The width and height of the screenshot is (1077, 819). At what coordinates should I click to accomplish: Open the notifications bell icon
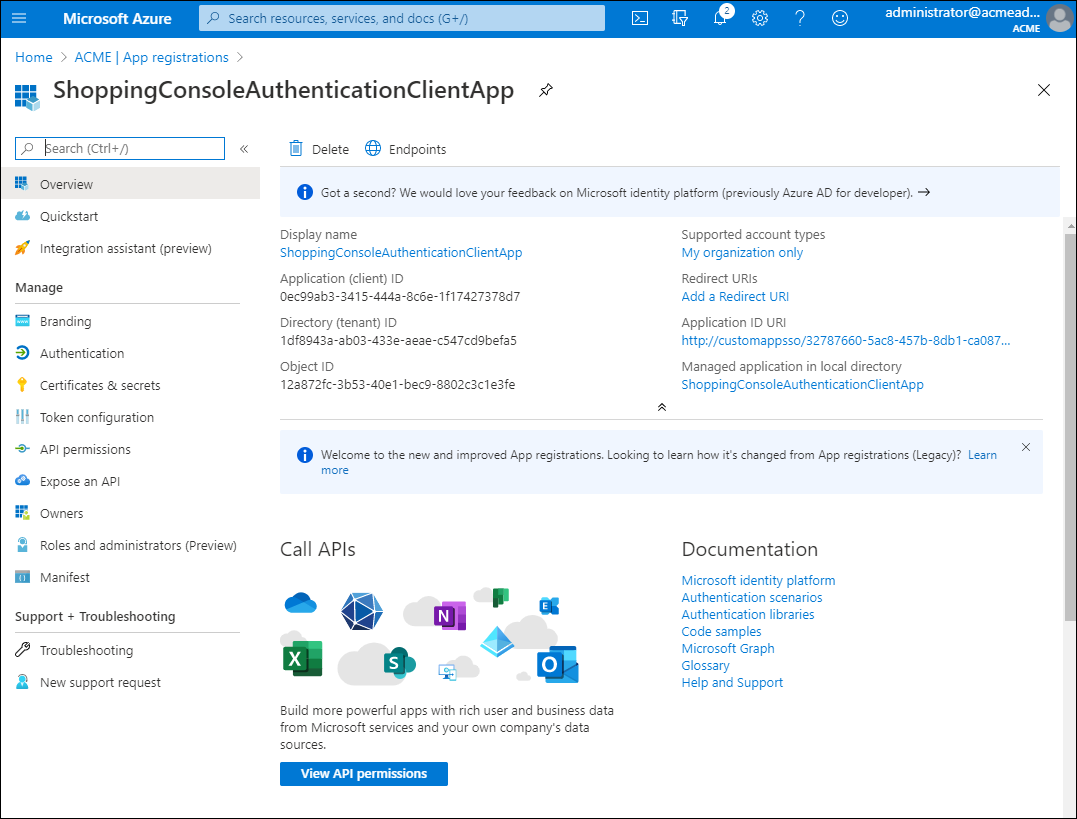(x=720, y=18)
